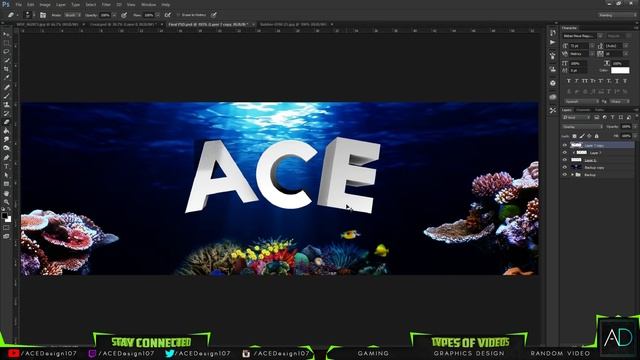
Task: Hide the Layer 7 copy layer
Action: pyautogui.click(x=565, y=145)
